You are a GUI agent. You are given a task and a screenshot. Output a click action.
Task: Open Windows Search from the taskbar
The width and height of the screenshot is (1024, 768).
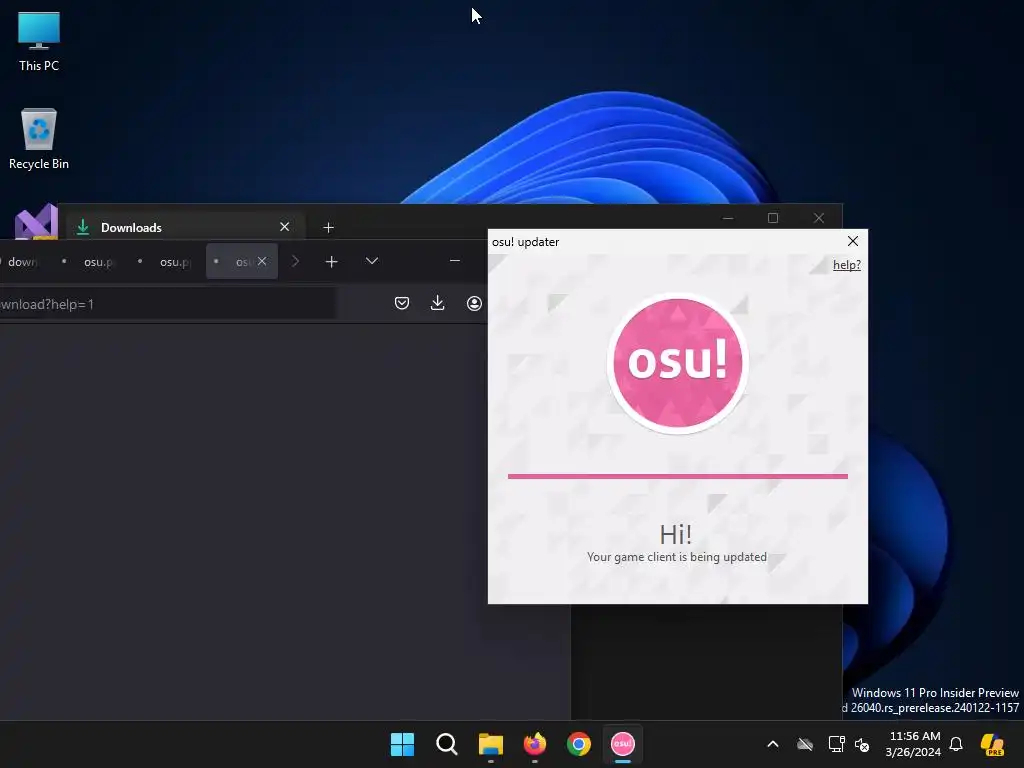pyautogui.click(x=447, y=744)
